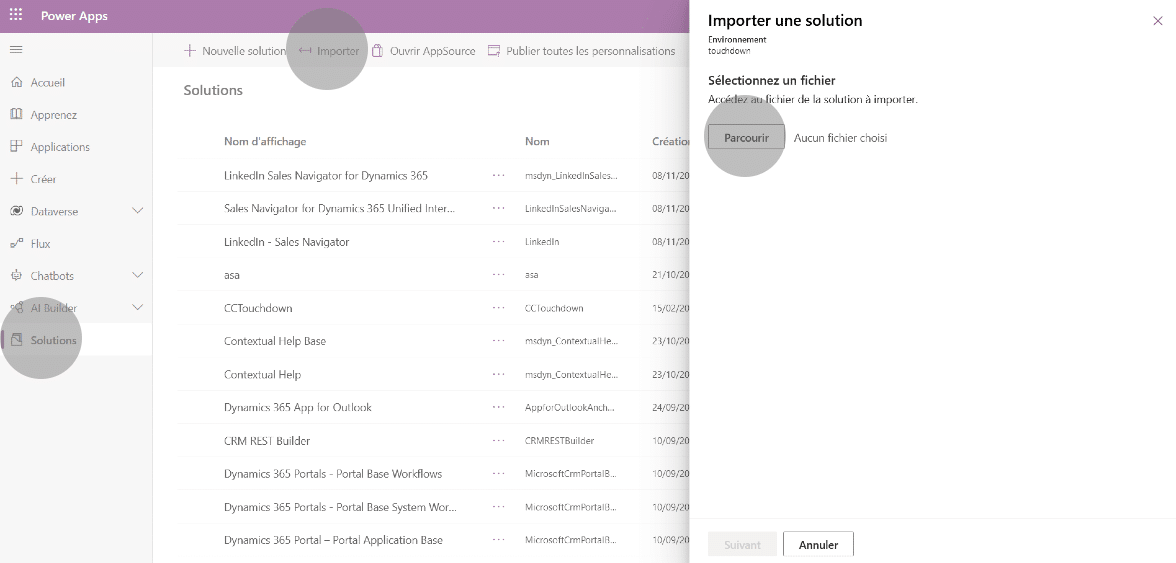Click the Flux flow icon
1176x563 pixels.
[16, 243]
